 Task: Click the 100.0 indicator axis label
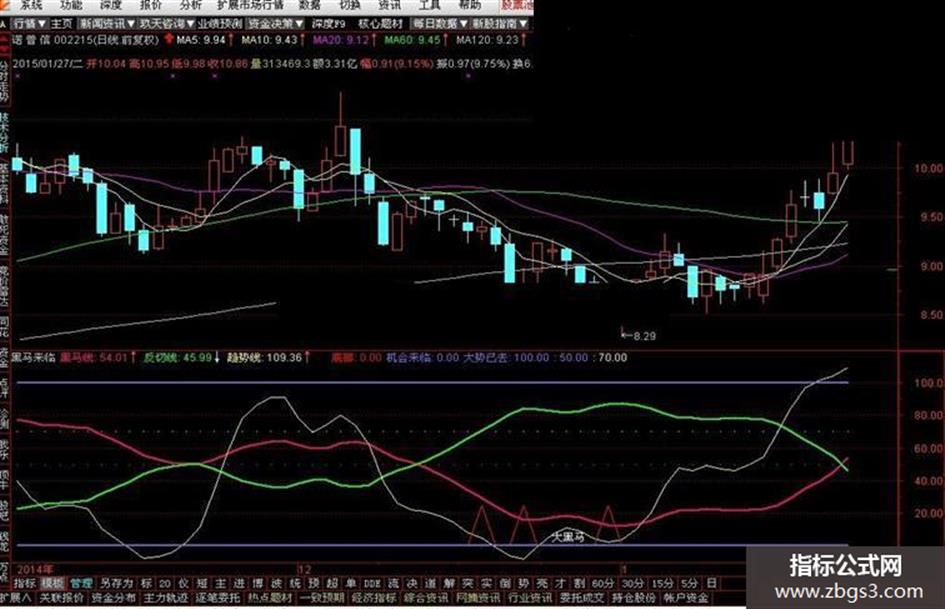pos(928,382)
